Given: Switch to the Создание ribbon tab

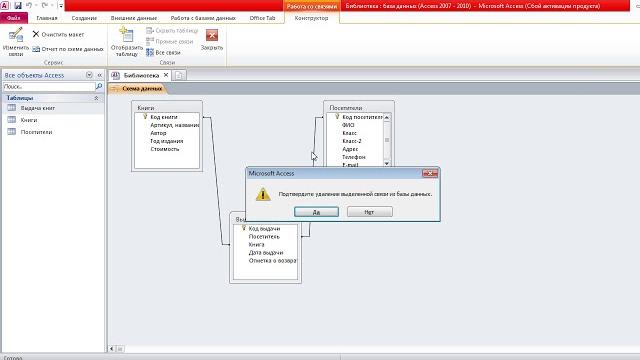Looking at the screenshot, I should tap(84, 18).
